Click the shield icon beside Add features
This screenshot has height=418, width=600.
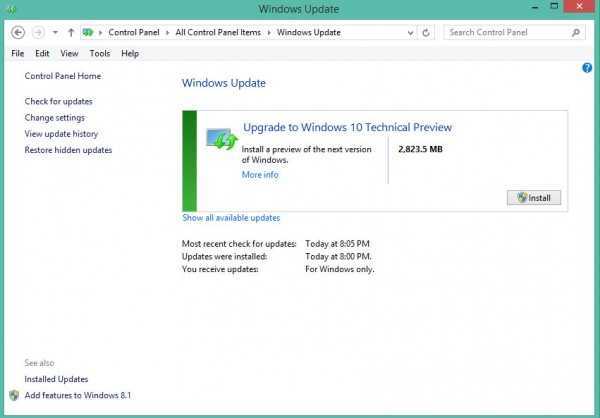click(14, 395)
